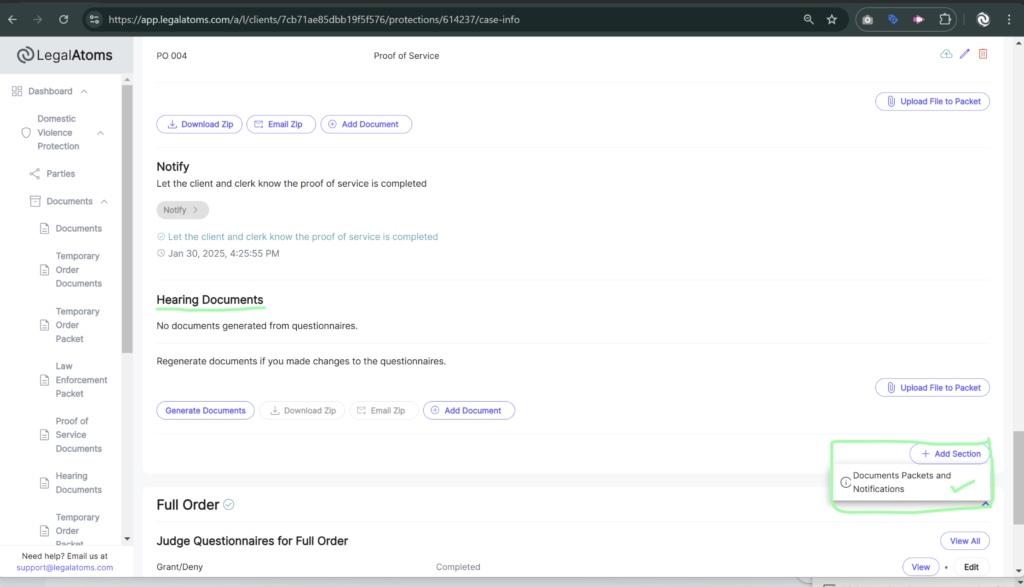1024x587 pixels.
Task: Click the Hearing Documents heading
Action: click(x=210, y=300)
